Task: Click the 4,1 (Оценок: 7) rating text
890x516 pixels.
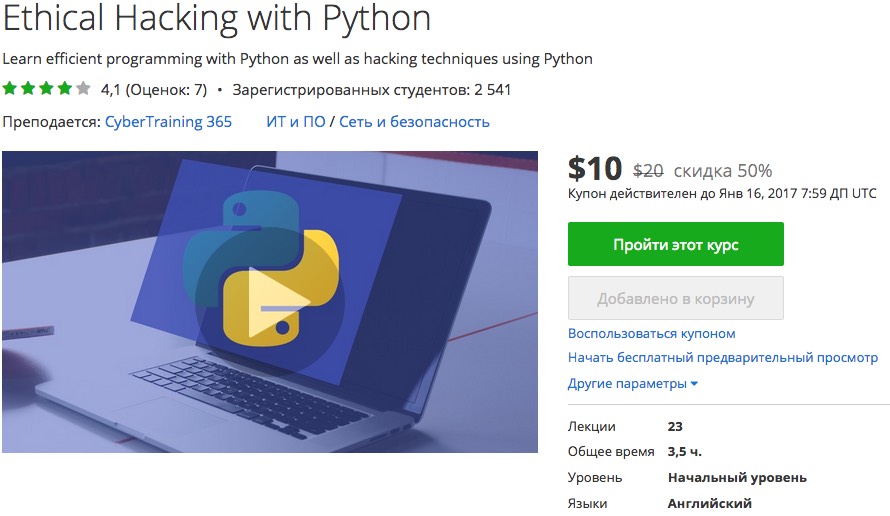Action: point(154,89)
